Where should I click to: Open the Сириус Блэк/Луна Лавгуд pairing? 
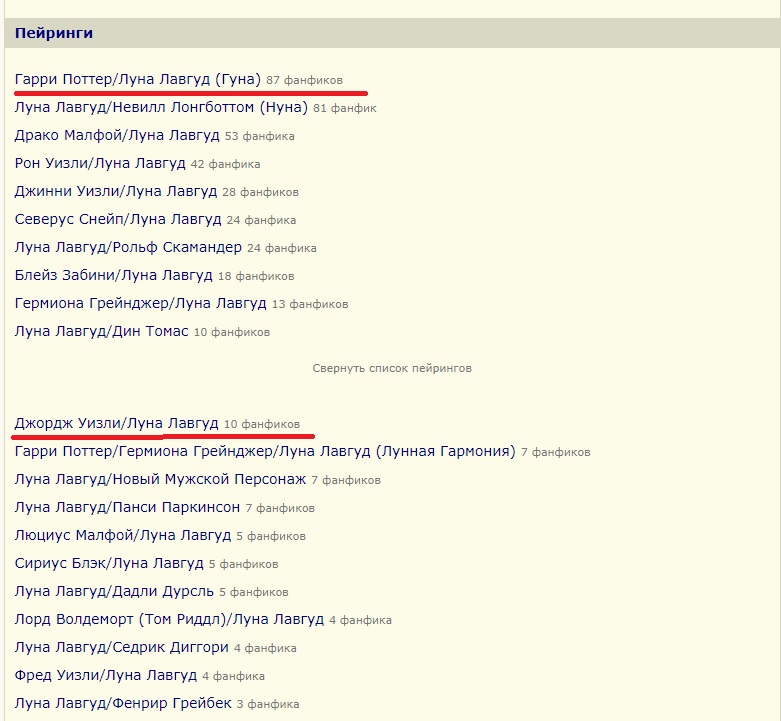click(x=109, y=563)
